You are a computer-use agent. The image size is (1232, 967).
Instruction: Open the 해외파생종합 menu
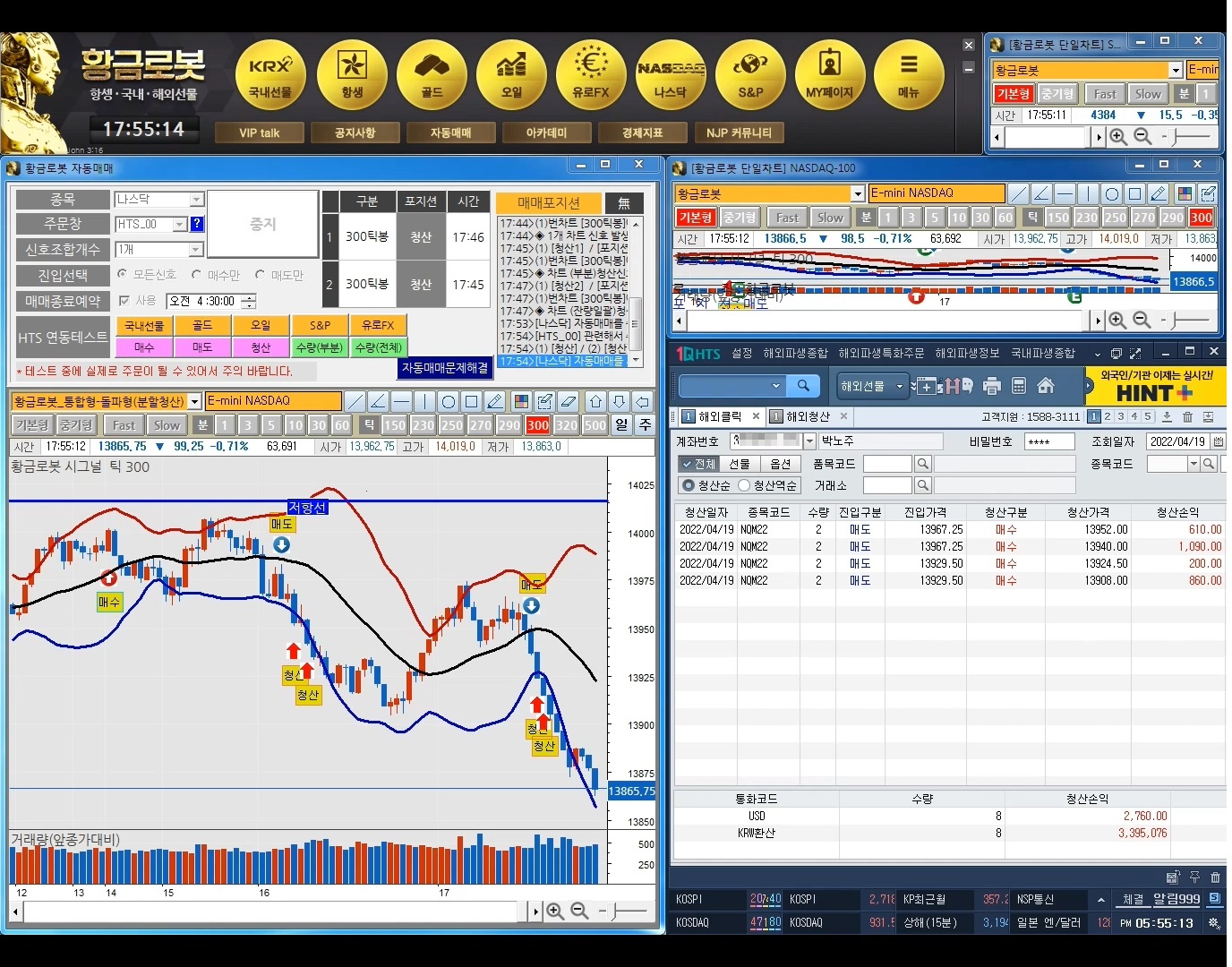[x=795, y=354]
